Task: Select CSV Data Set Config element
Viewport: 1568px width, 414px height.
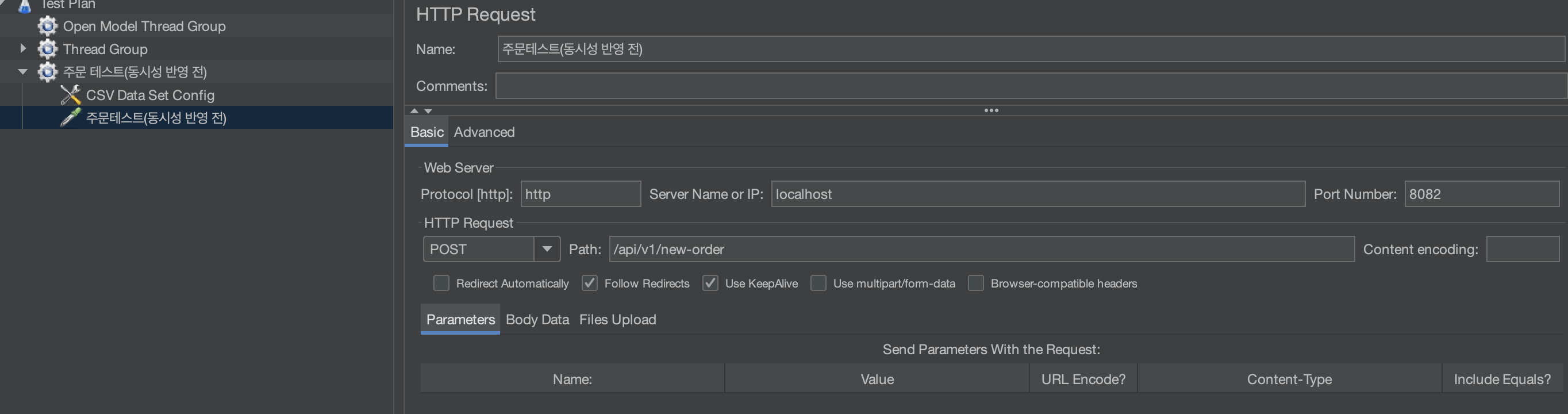Action: coord(151,95)
